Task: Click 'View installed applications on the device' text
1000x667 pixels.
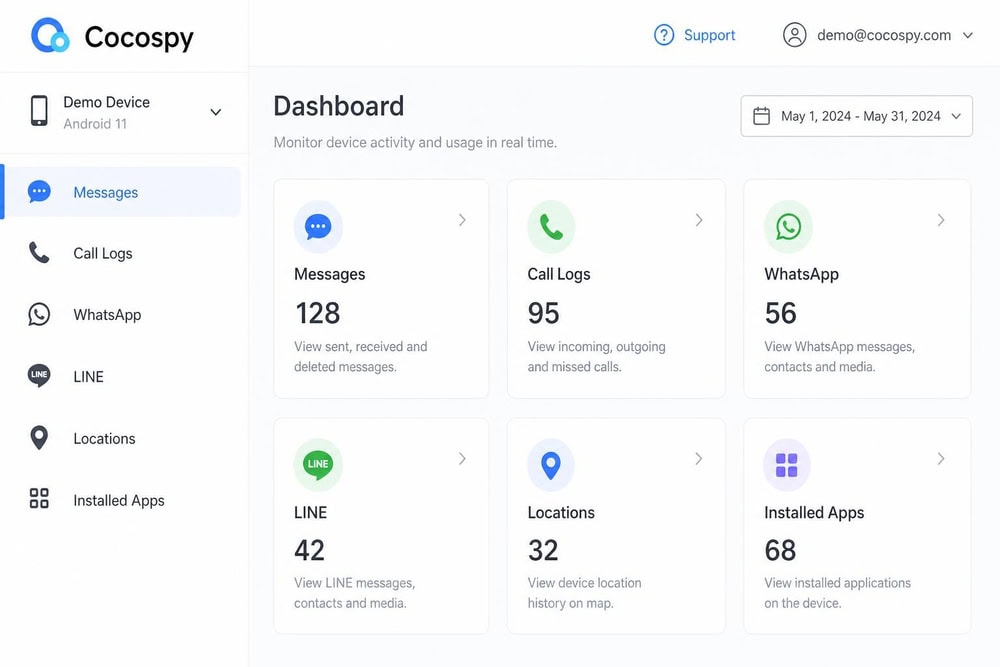Action: tap(837, 593)
